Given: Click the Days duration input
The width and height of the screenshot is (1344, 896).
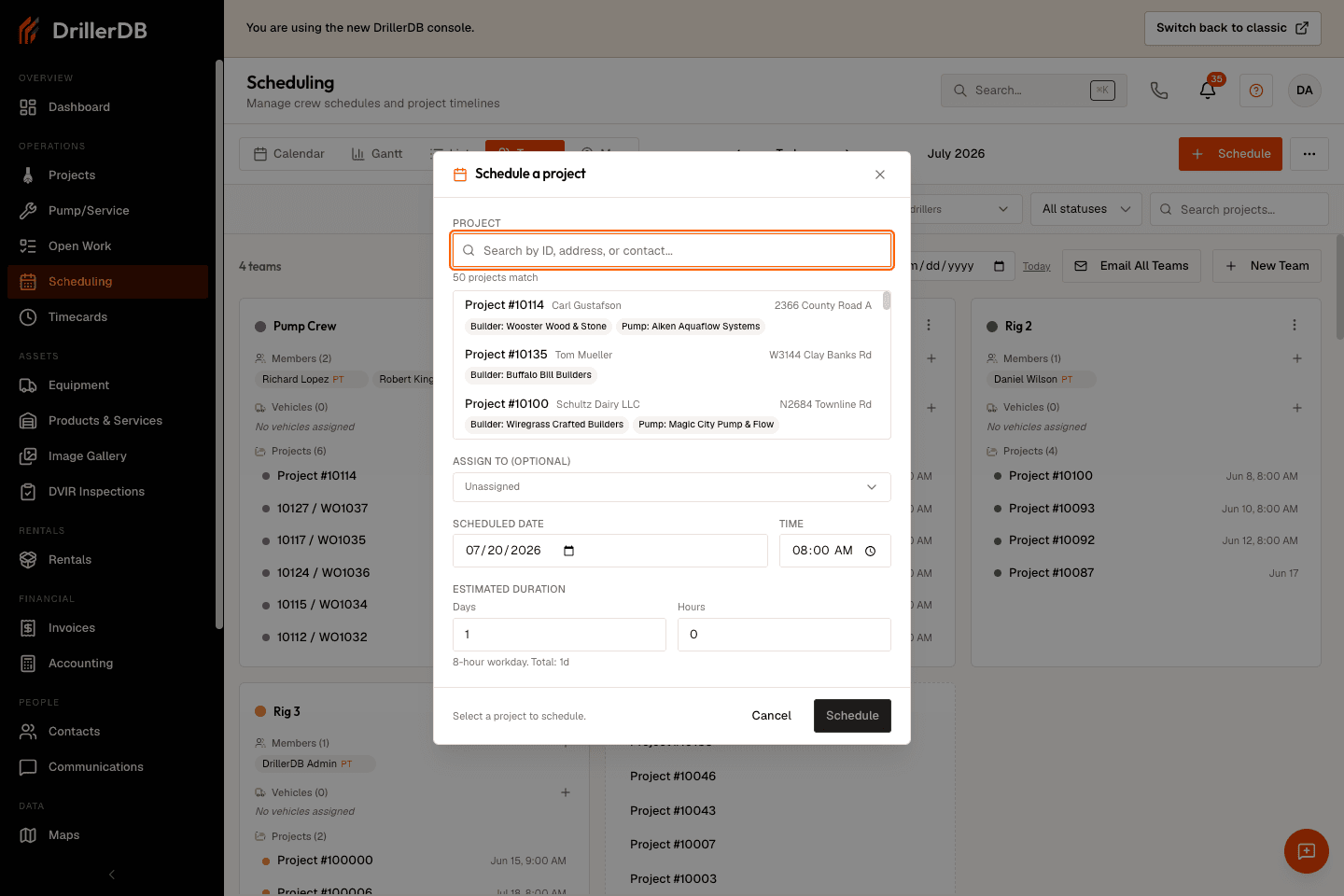Looking at the screenshot, I should (x=559, y=635).
